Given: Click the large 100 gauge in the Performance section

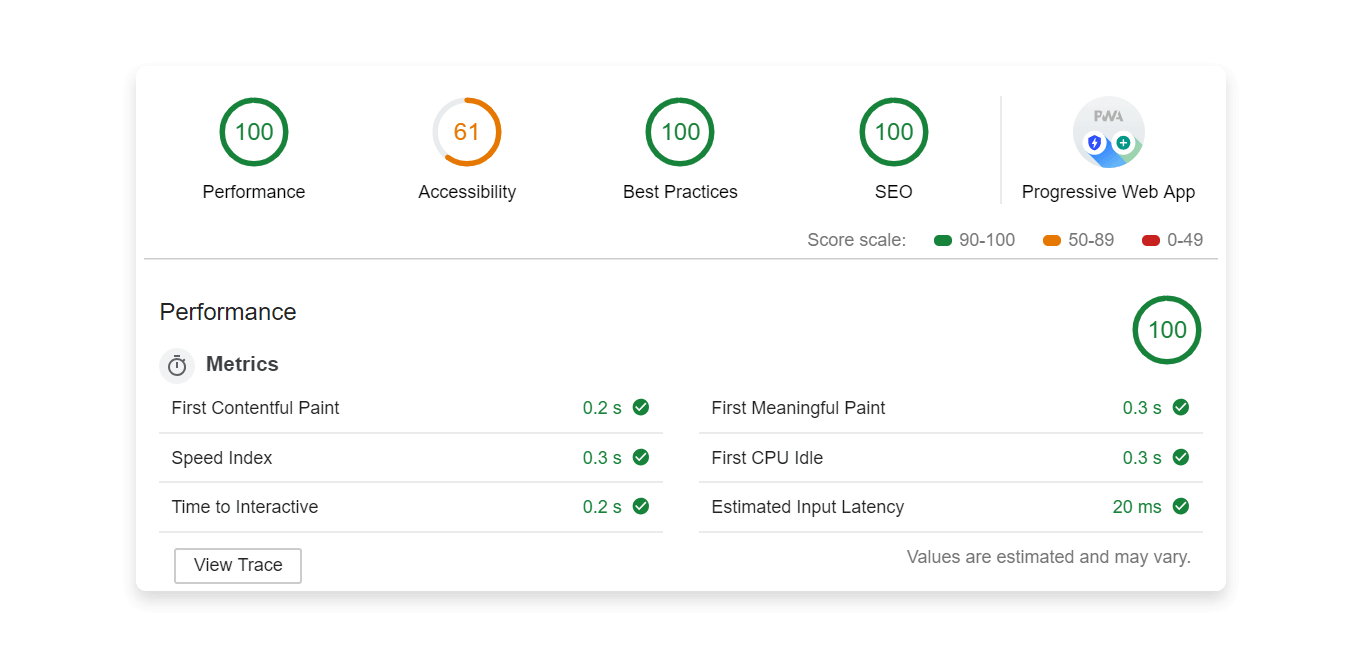Looking at the screenshot, I should pos(1166,330).
